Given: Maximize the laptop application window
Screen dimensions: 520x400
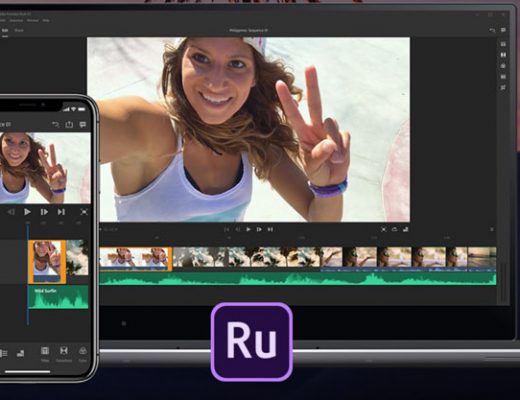Looking at the screenshot, I should [490, 15].
